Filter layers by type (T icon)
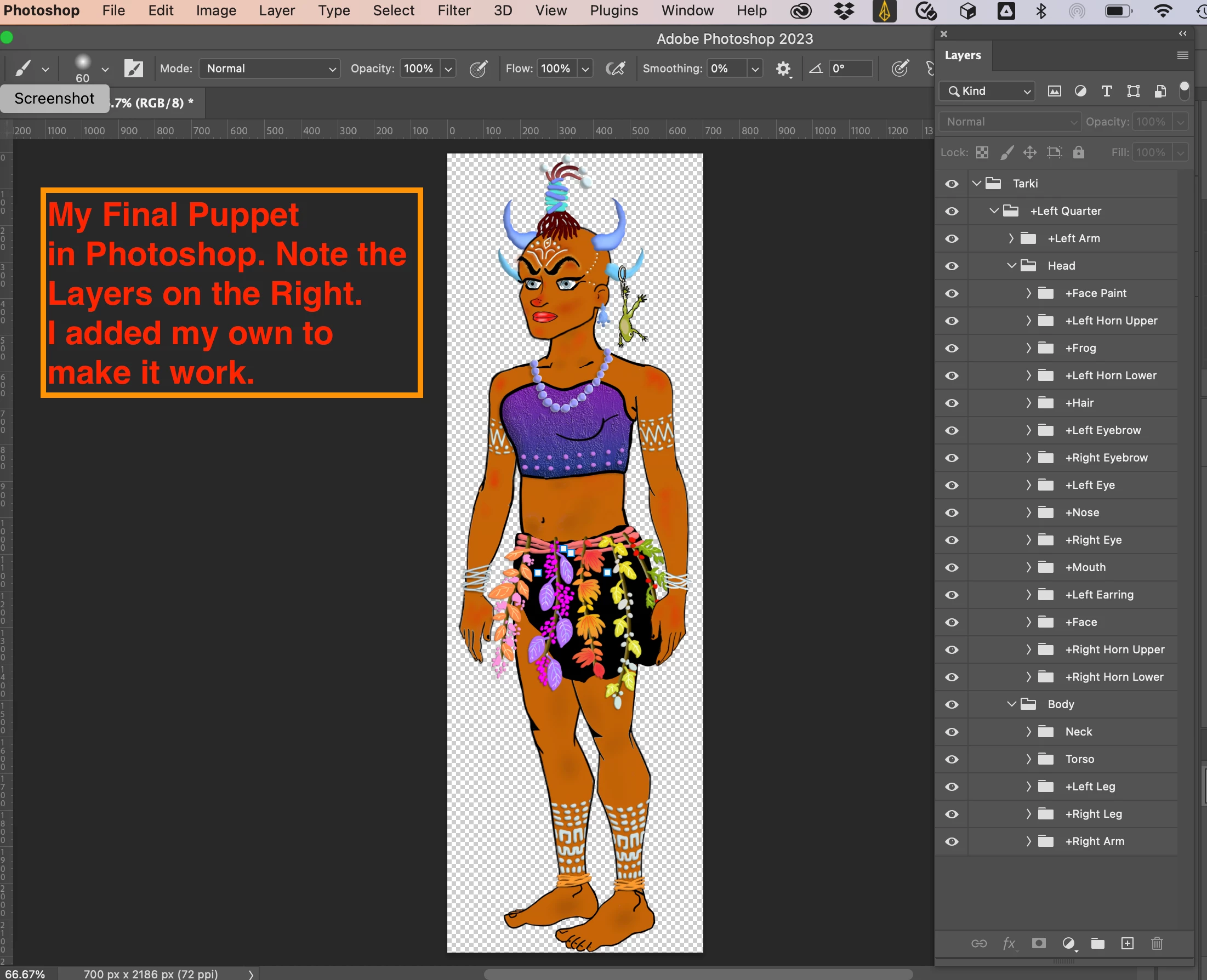 point(1107,91)
